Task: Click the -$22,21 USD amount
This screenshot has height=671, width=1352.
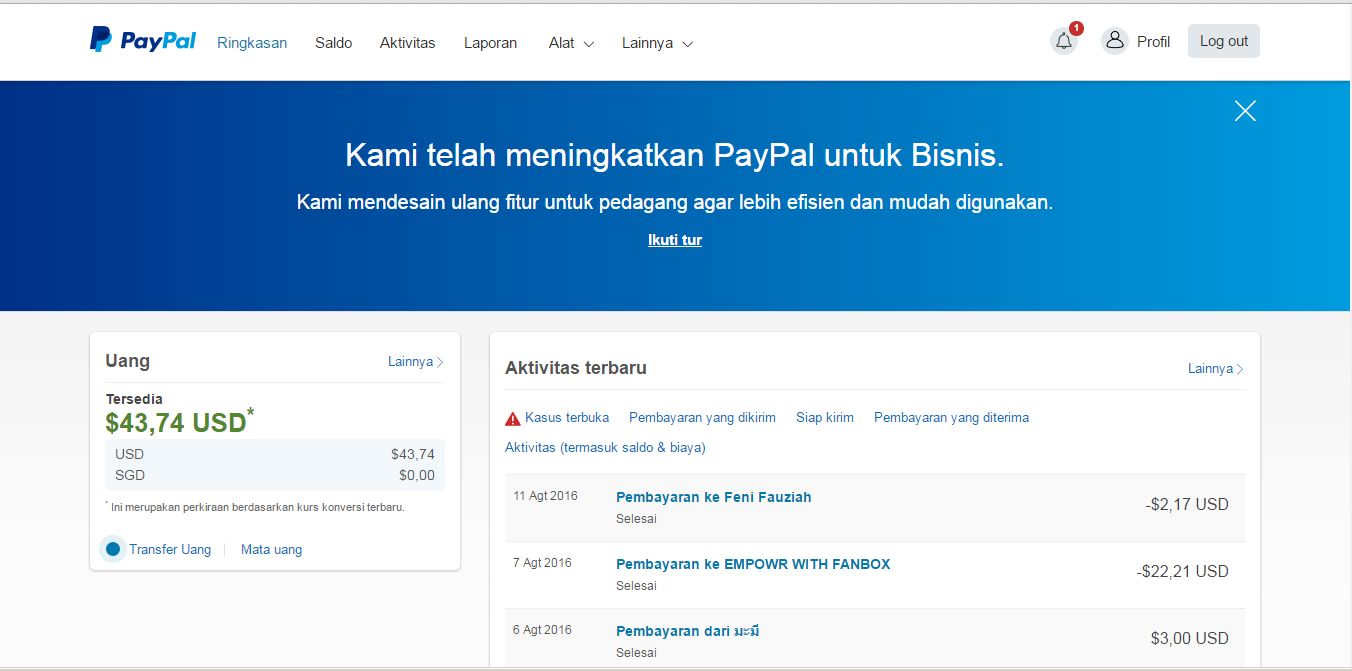Action: pyautogui.click(x=1182, y=572)
